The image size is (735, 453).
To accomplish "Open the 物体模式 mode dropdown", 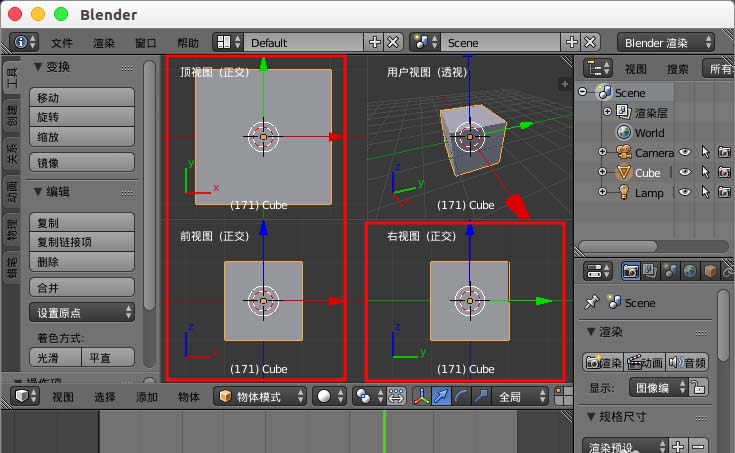I will pos(260,396).
